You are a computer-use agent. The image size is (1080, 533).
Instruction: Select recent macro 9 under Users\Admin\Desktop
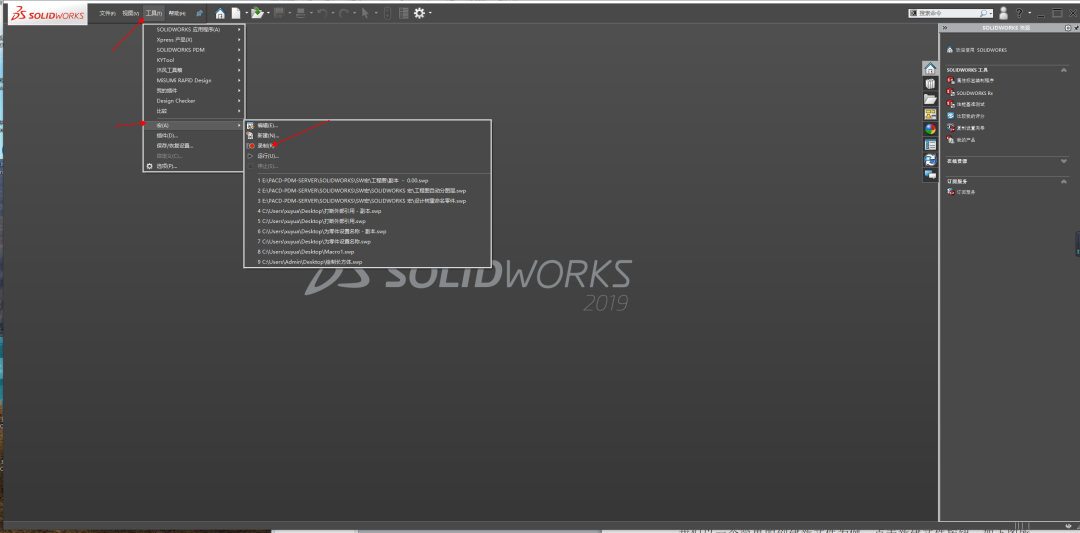tap(368, 262)
